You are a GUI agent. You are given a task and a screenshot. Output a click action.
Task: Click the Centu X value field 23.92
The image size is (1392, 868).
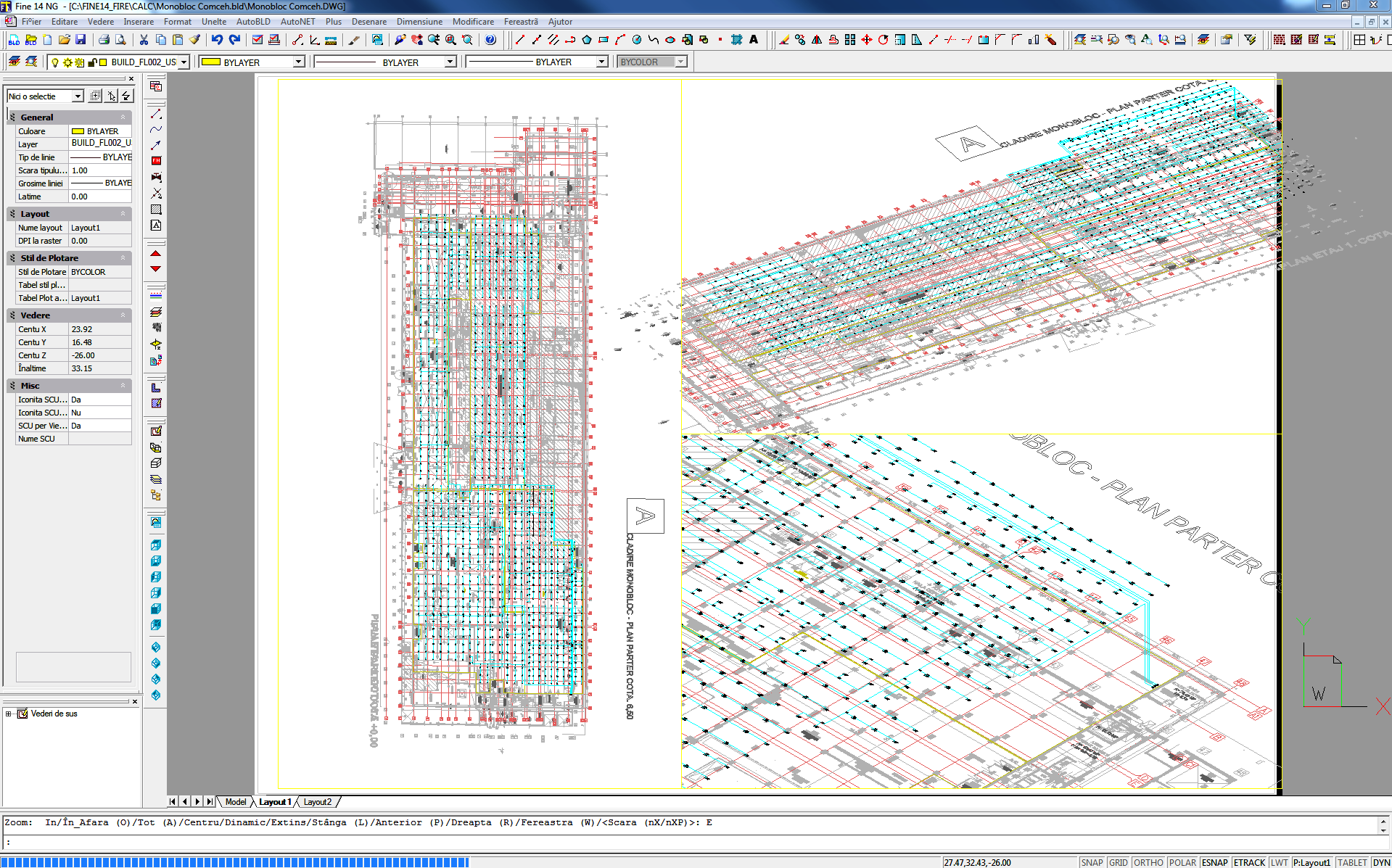coord(100,329)
